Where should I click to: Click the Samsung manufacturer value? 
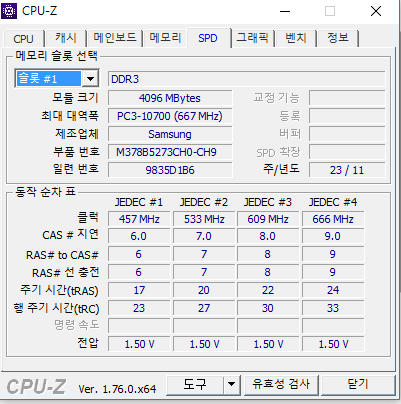coord(170,134)
